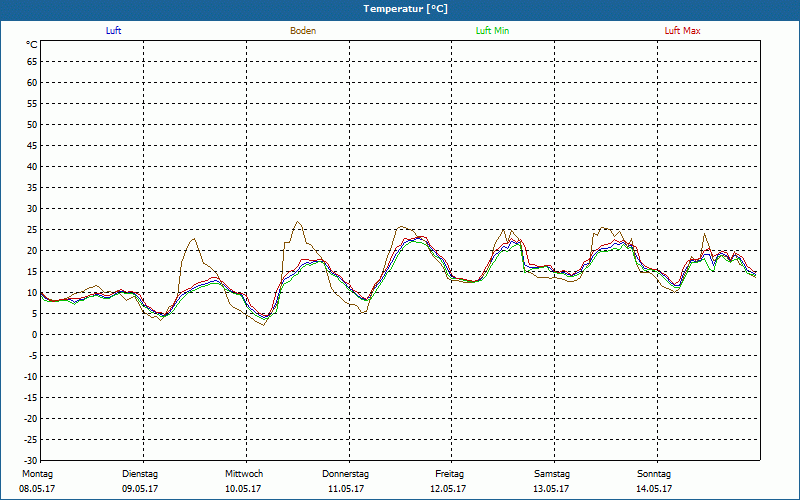The height and width of the screenshot is (500, 800).
Task: Click the -15 y-axis value
Action: tap(31, 397)
